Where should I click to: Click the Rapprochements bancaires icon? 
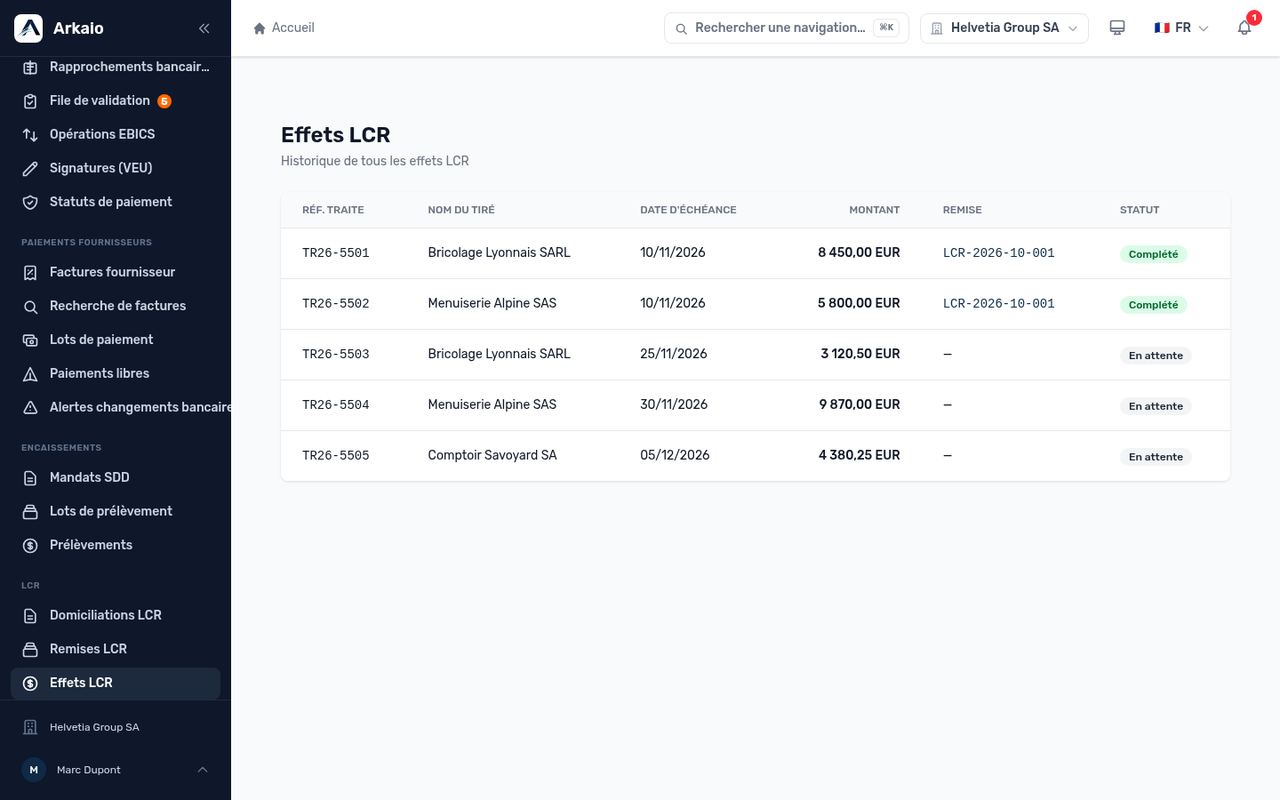tap(30, 67)
